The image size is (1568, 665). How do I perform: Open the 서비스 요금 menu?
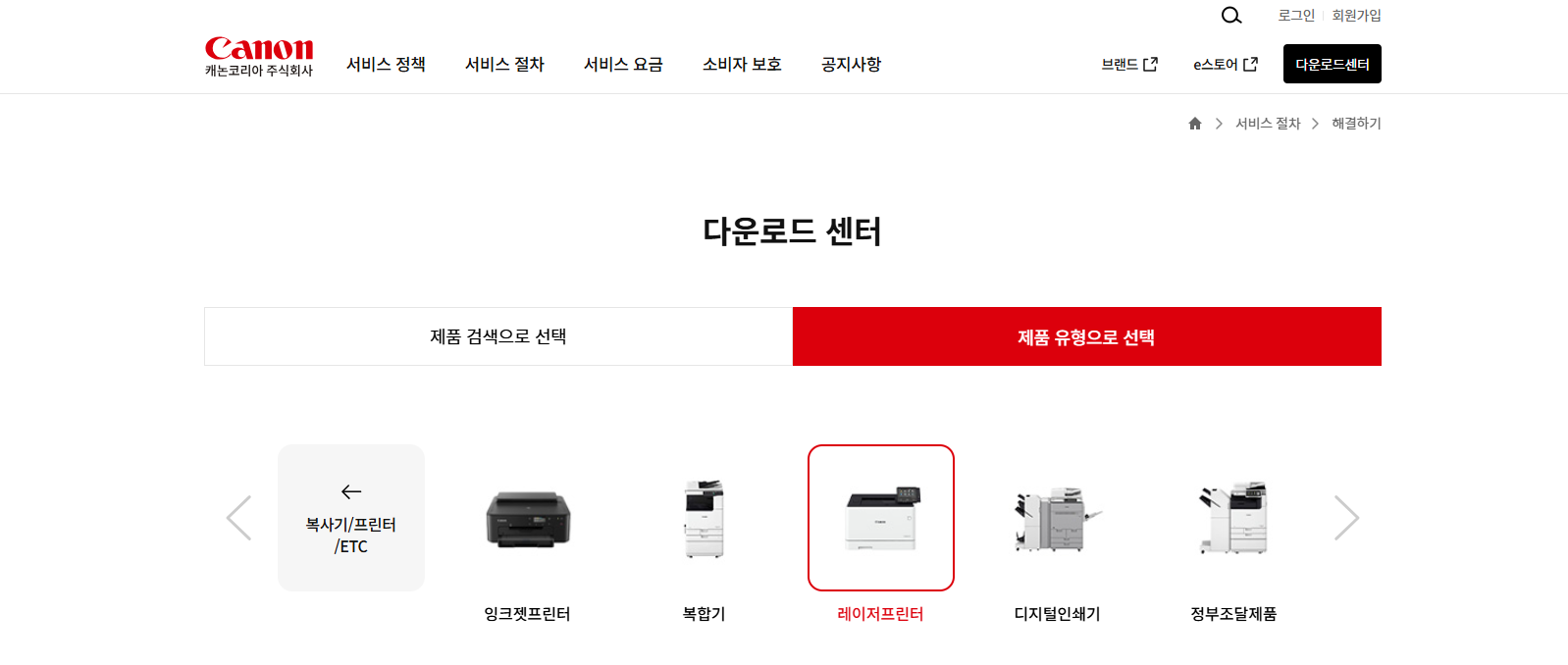623,65
